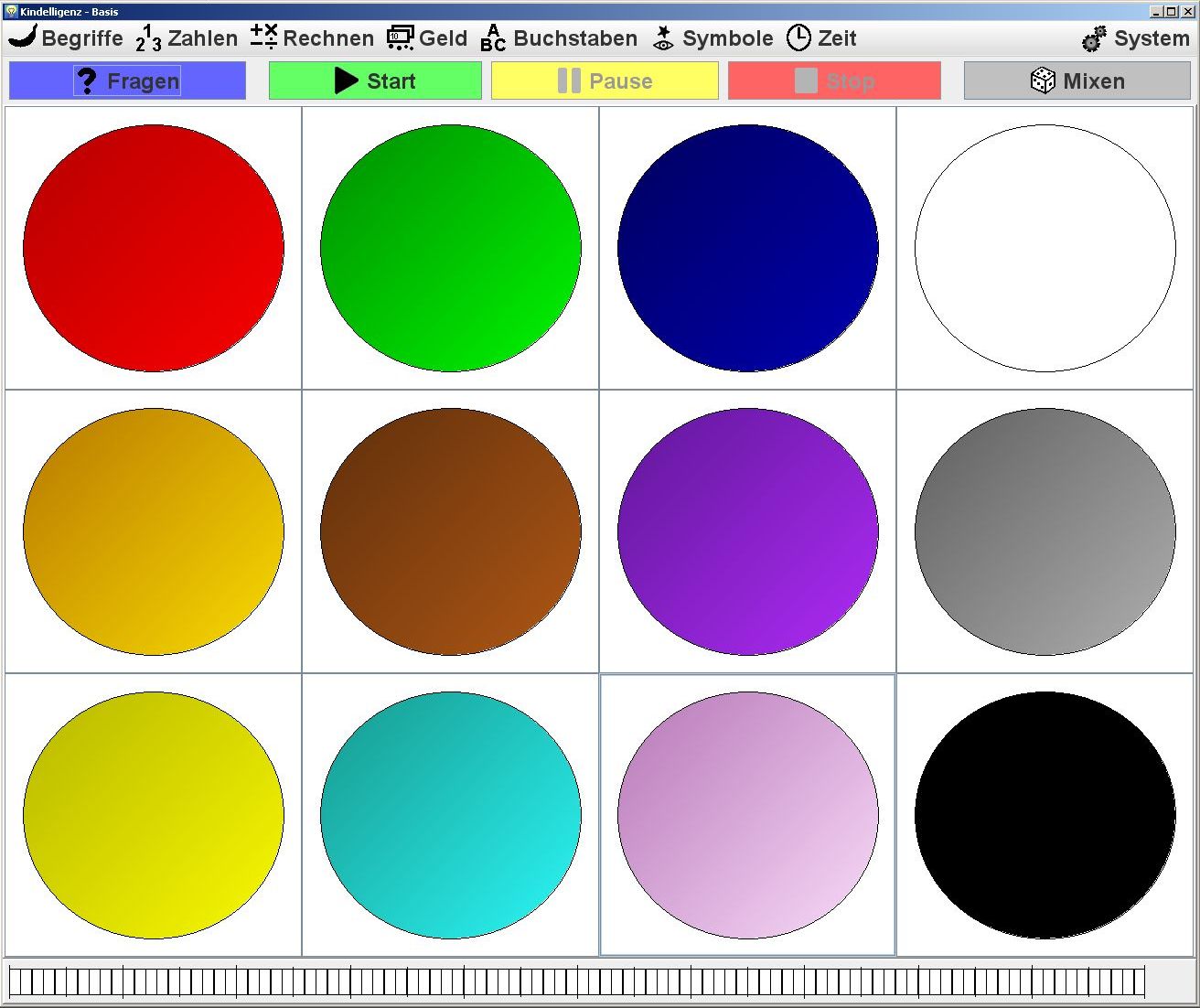Open the Zeit clock category

click(x=821, y=38)
